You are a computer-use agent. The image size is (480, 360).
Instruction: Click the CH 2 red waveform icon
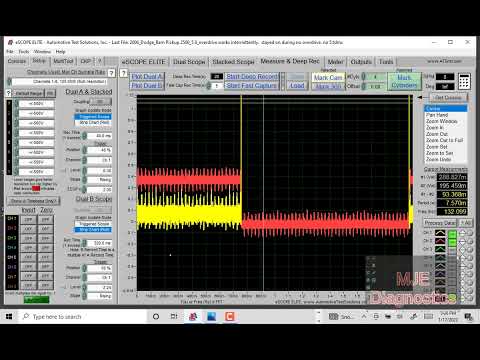click(440, 241)
